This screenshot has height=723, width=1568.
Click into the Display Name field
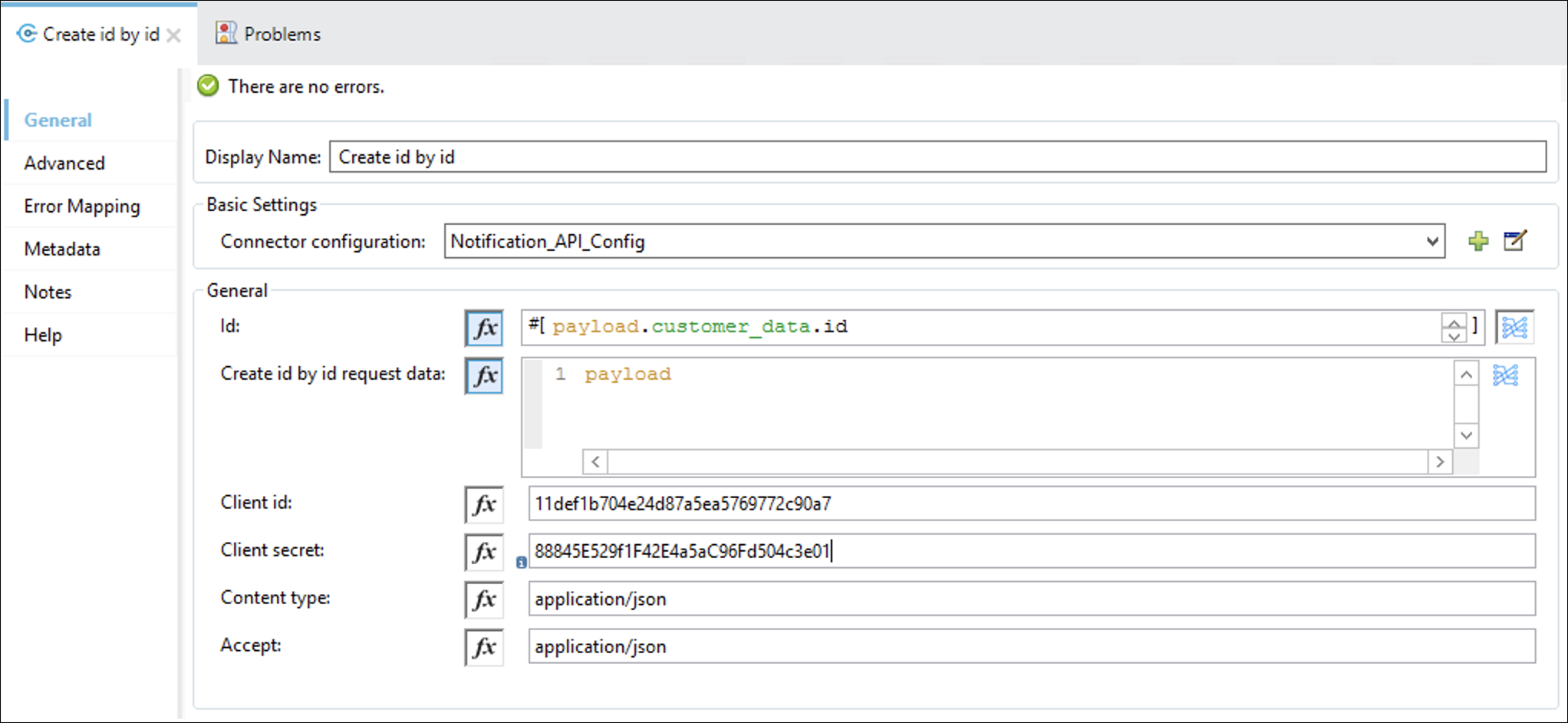[x=937, y=157]
